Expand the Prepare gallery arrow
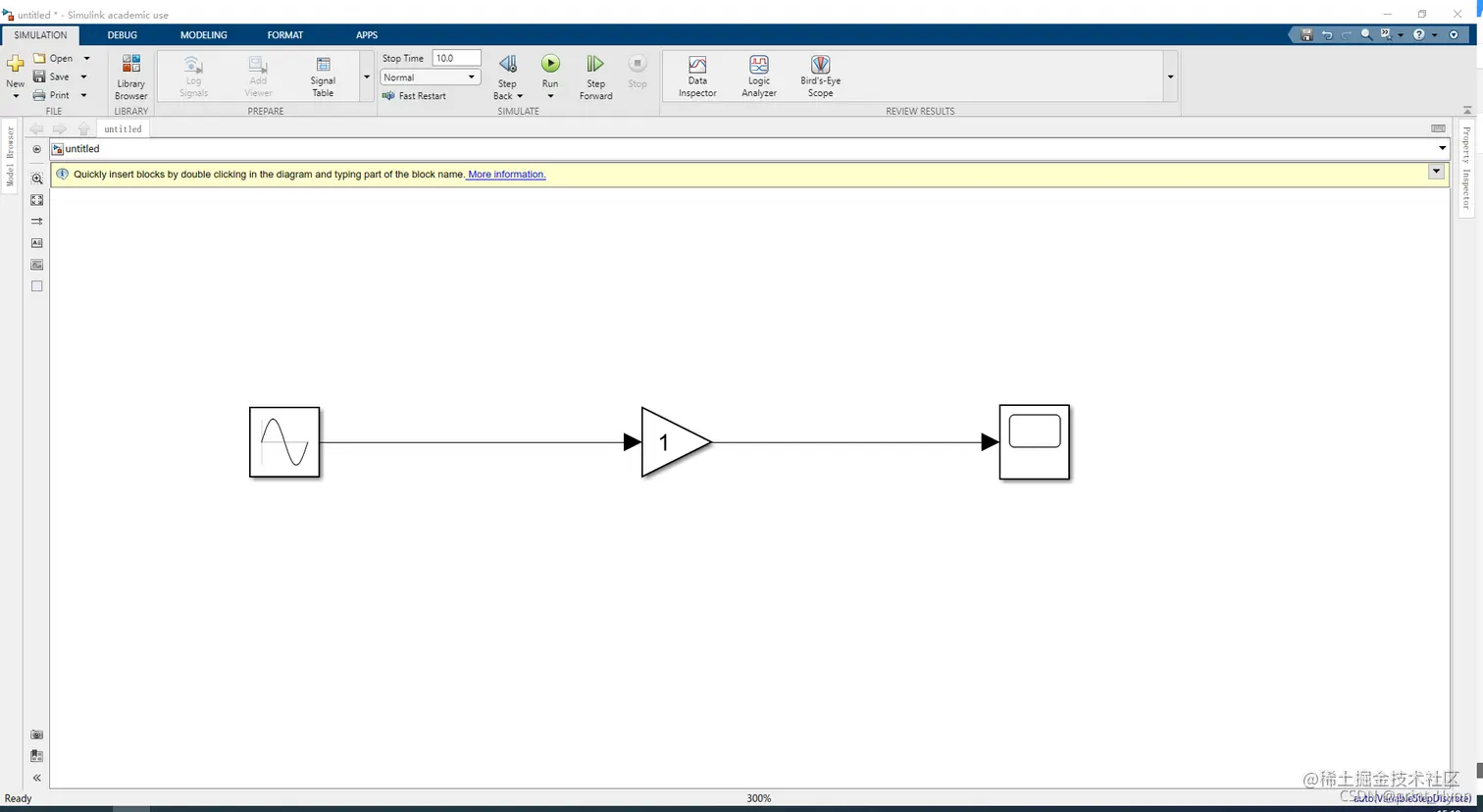The width and height of the screenshot is (1483, 812). pyautogui.click(x=367, y=76)
